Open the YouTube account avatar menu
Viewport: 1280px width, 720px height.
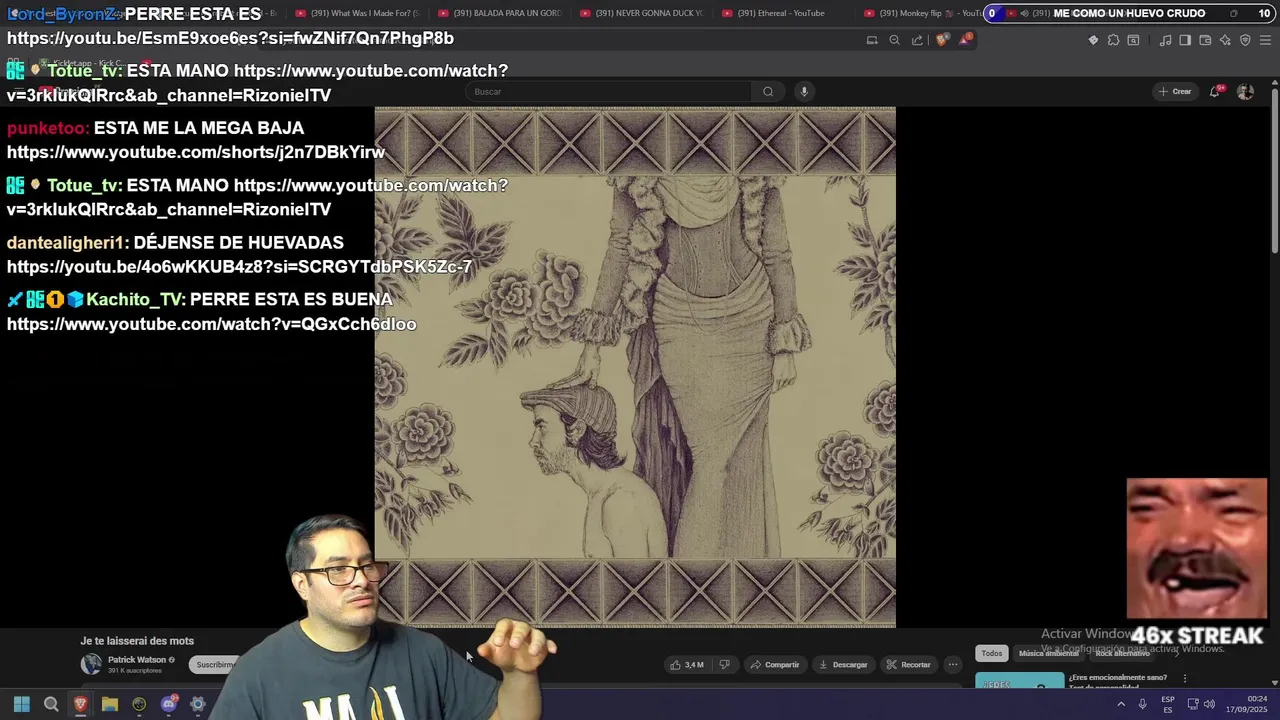pos(1245,91)
